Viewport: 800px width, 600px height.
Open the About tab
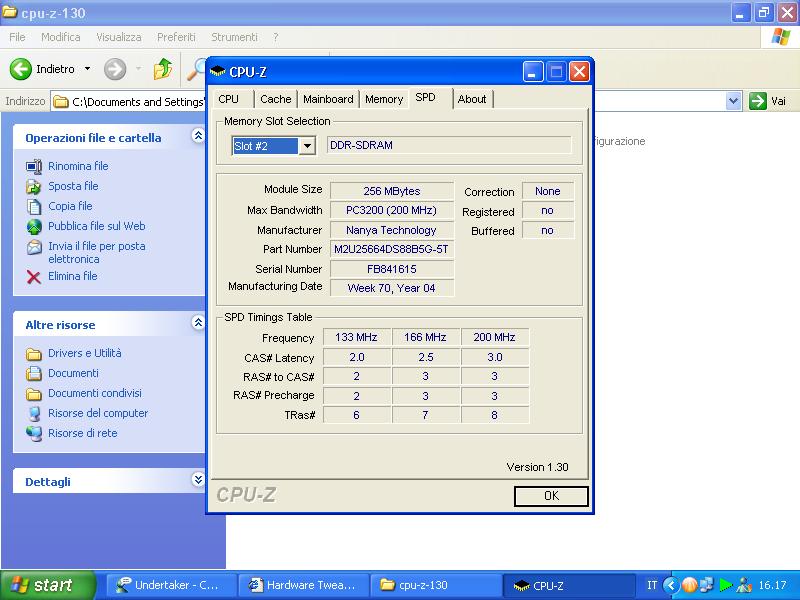(x=472, y=99)
